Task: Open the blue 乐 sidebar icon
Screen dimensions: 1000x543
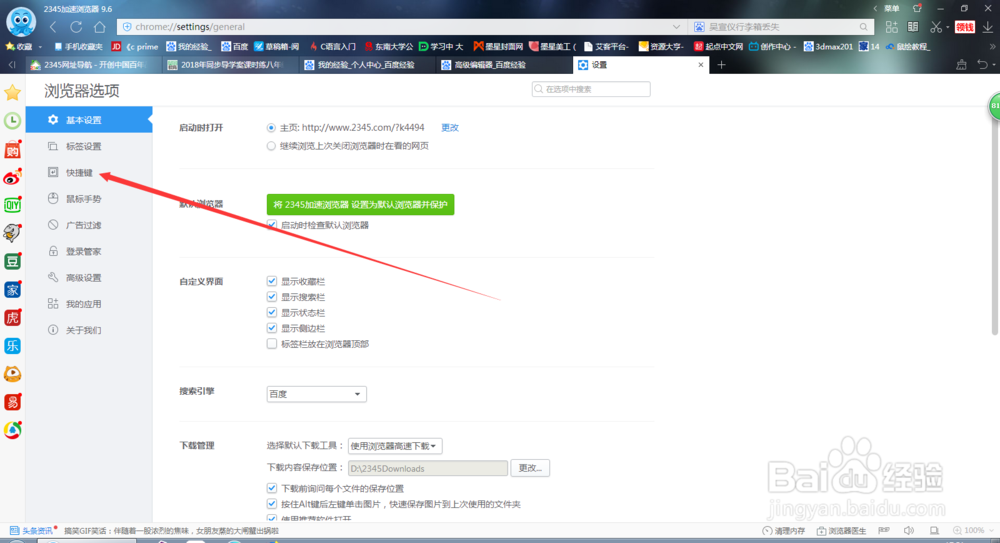Action: pos(12,346)
